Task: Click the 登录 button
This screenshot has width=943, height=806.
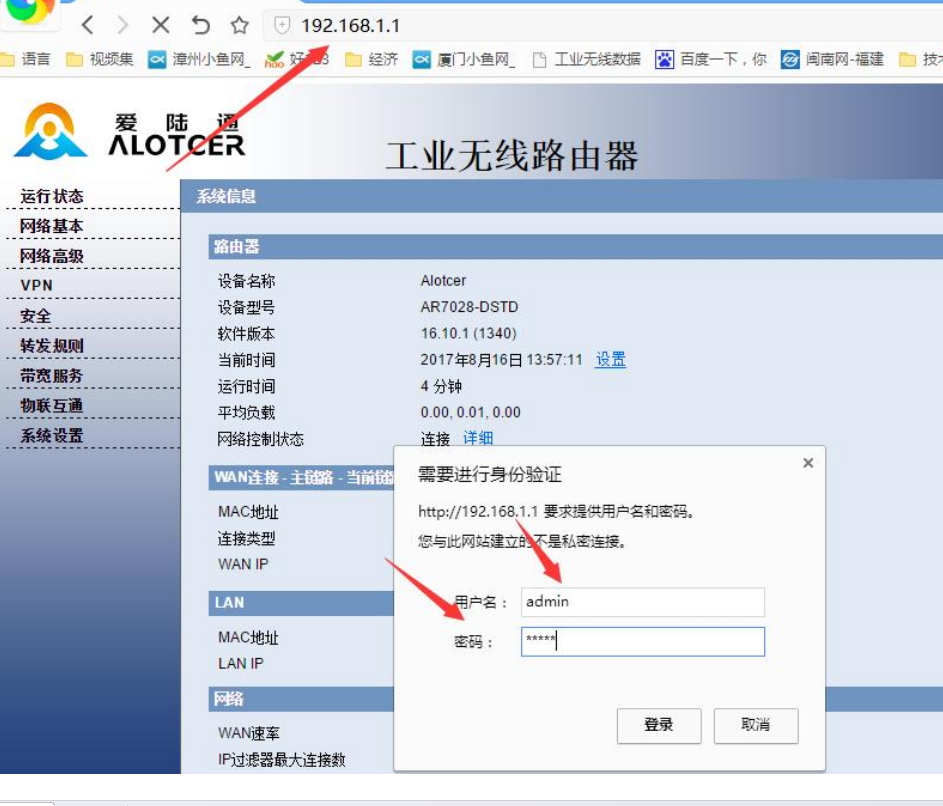Action: (658, 725)
